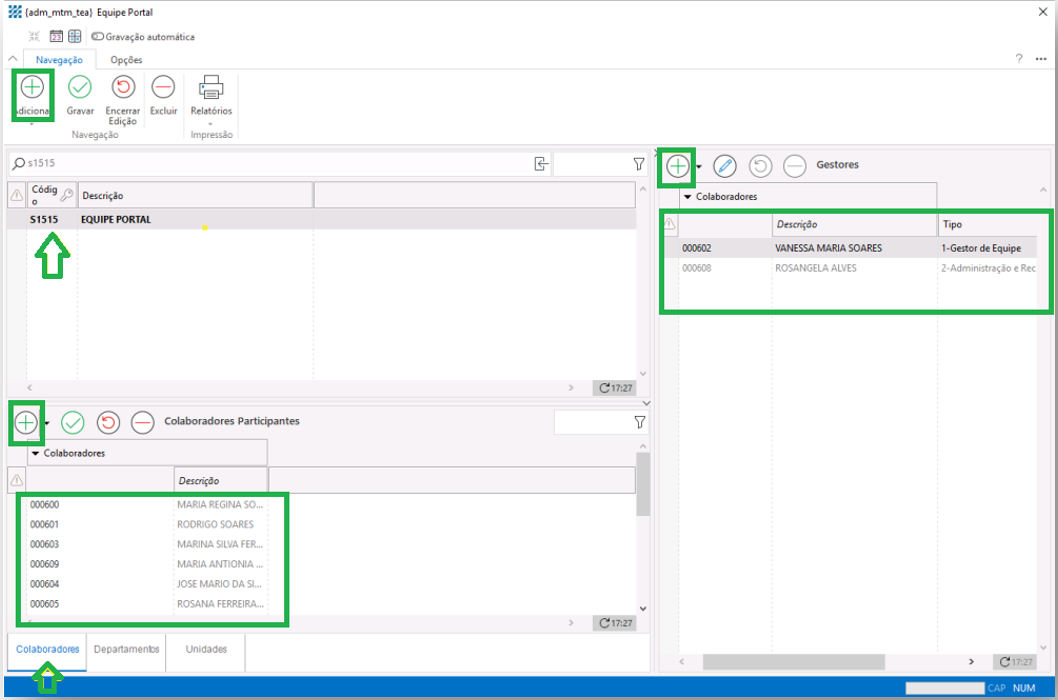Click the pencil edit icon in Gestores
1058x700 pixels.
coord(724,166)
